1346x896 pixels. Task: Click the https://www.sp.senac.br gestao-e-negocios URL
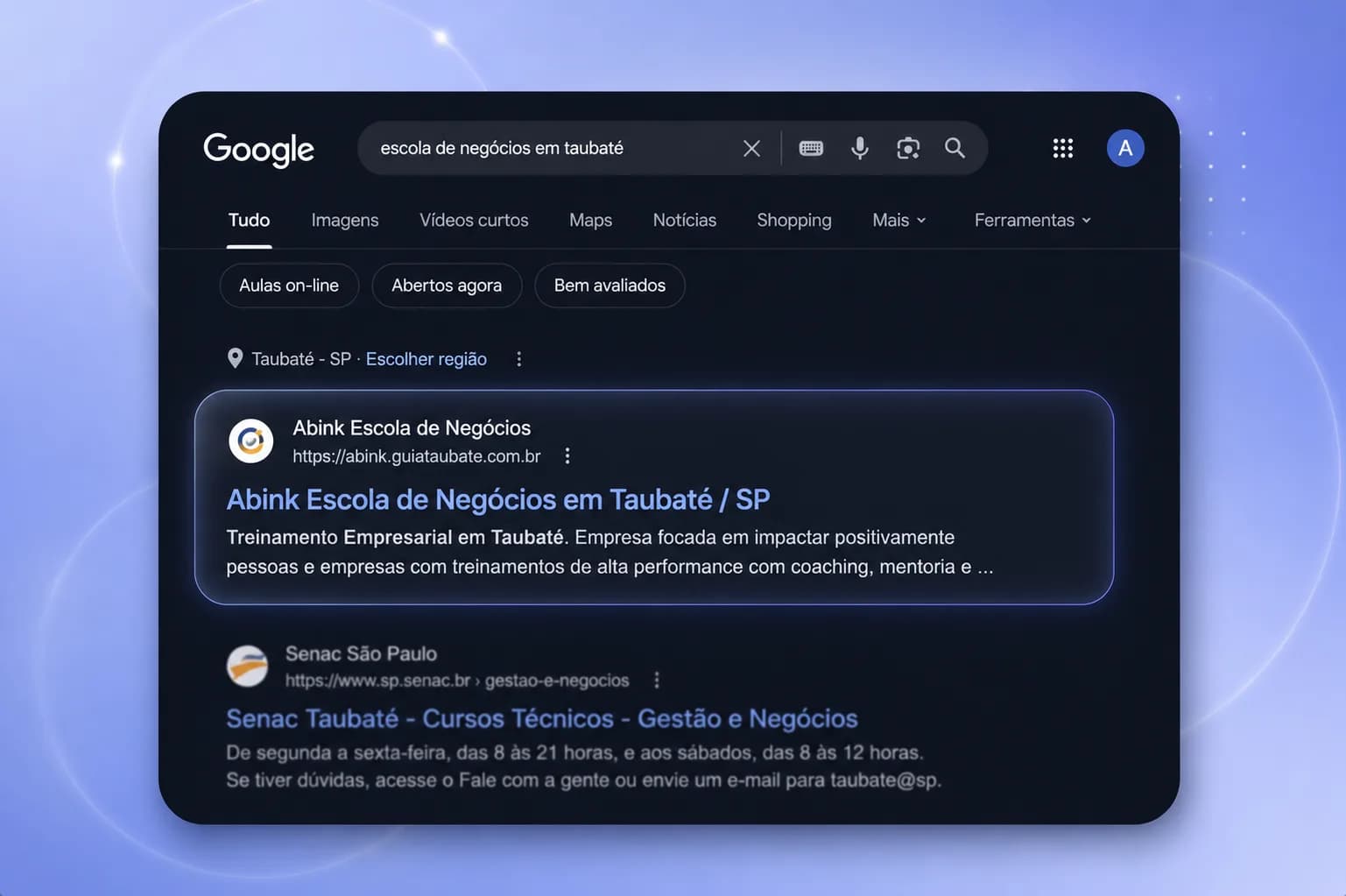point(457,681)
